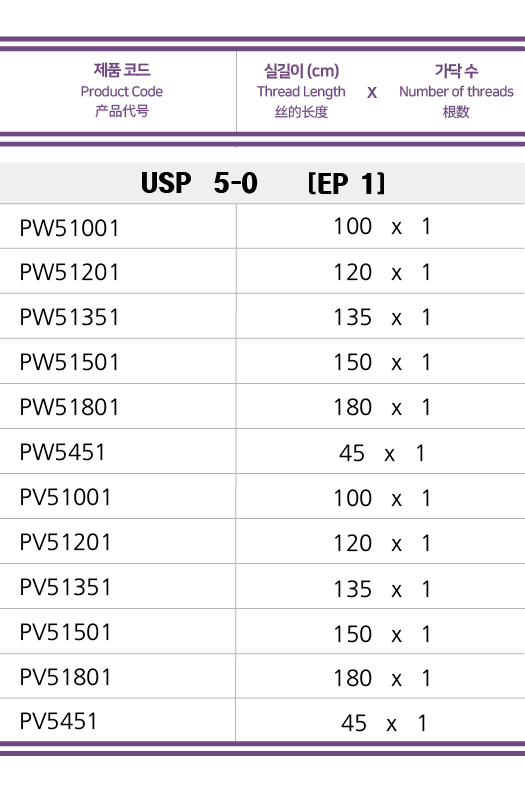The height and width of the screenshot is (800, 525).
Task: Select product code PV5451
Action: pos(58,721)
